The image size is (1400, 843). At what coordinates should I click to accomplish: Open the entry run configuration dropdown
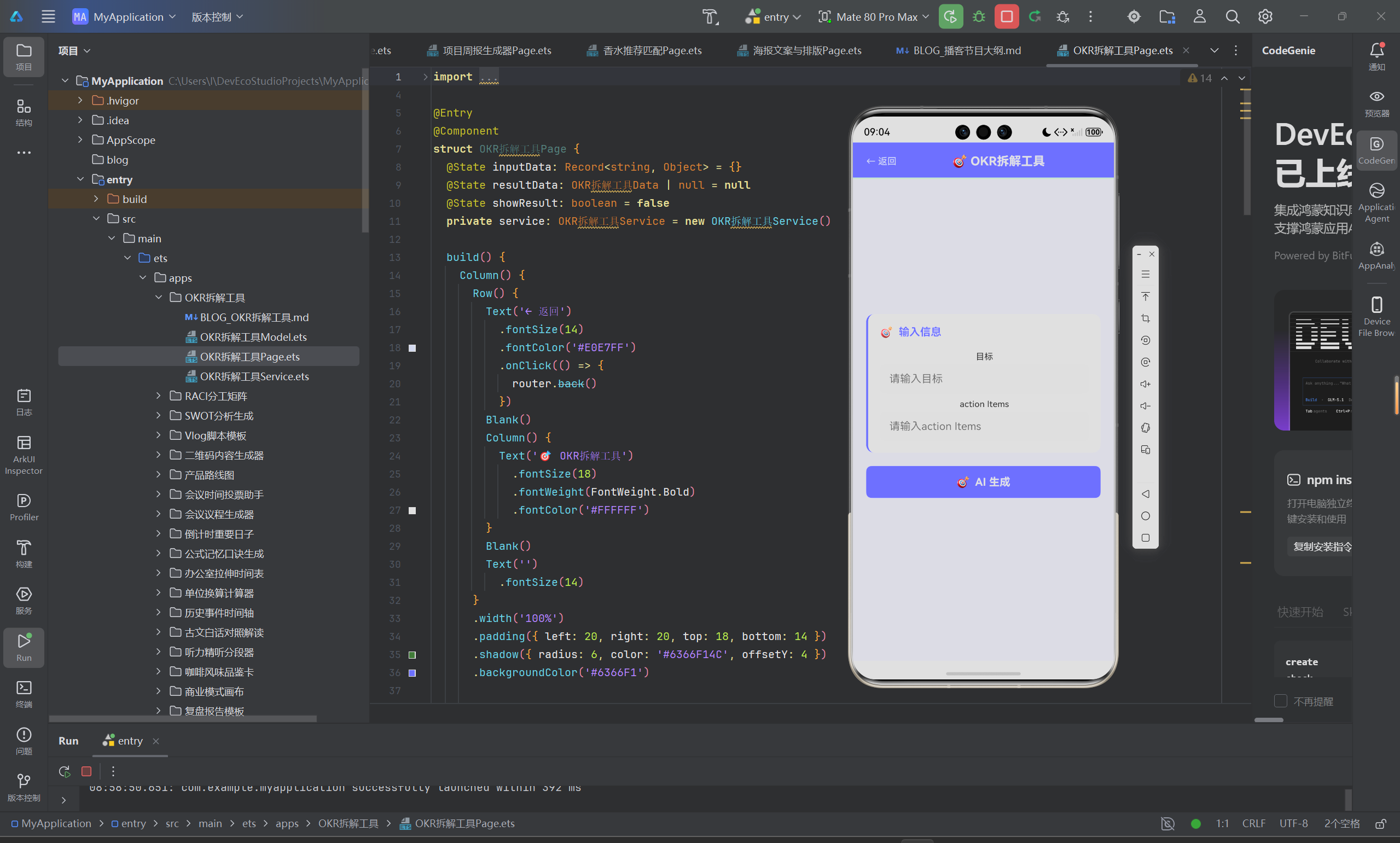click(x=772, y=16)
